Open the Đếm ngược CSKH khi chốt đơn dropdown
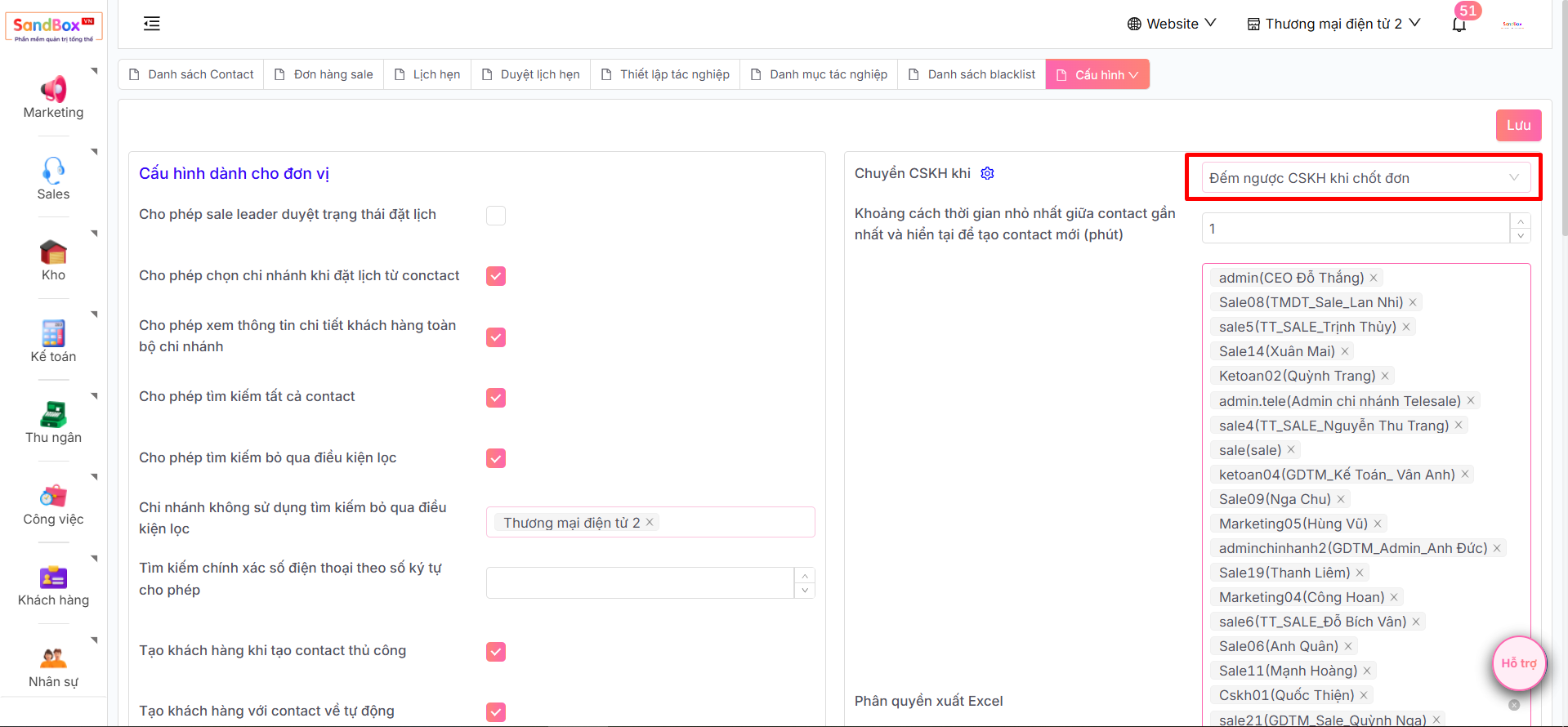Image resolution: width=1568 pixels, height=727 pixels. (x=1365, y=178)
